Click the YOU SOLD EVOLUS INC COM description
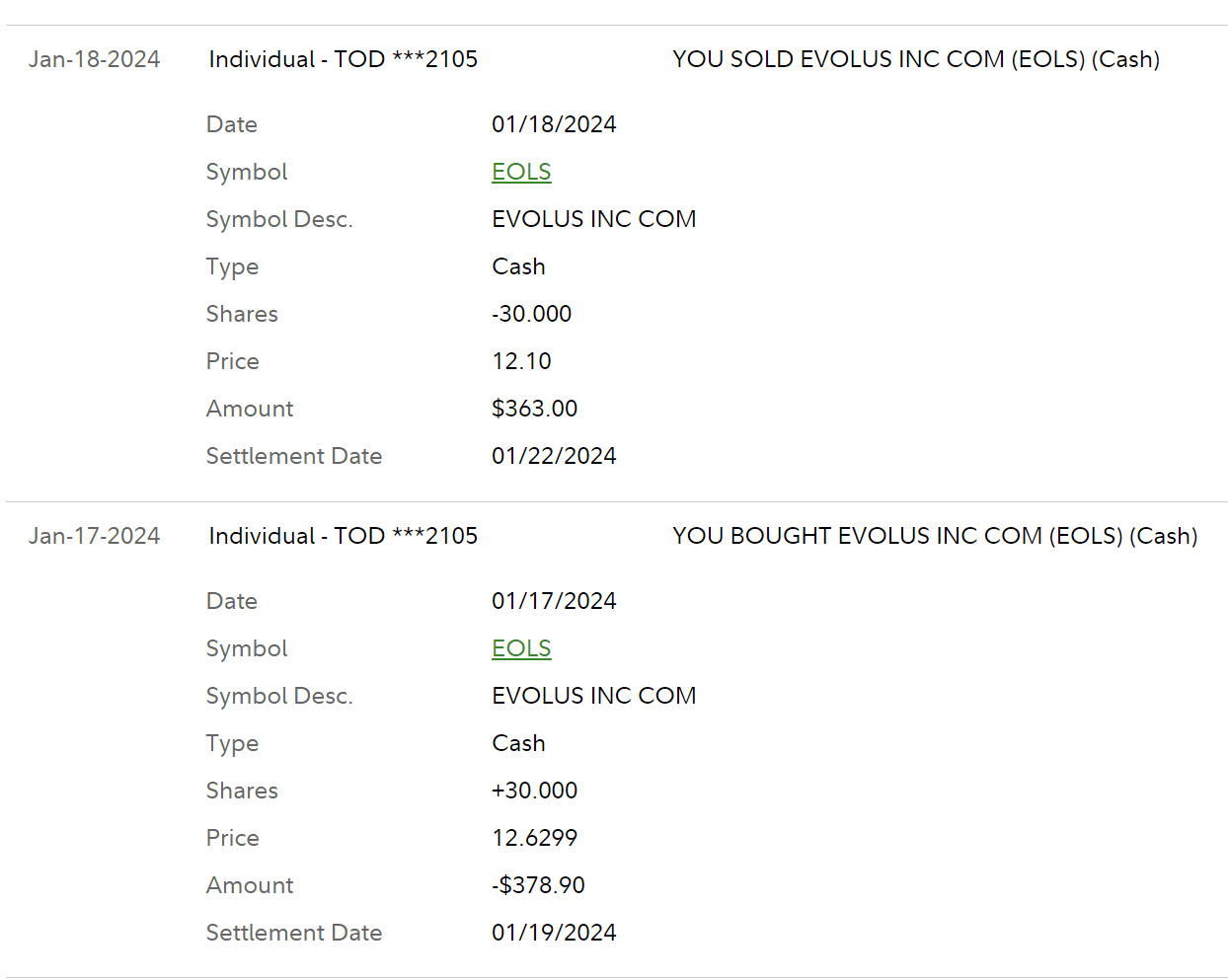This screenshot has height=980, width=1228. pos(915,59)
